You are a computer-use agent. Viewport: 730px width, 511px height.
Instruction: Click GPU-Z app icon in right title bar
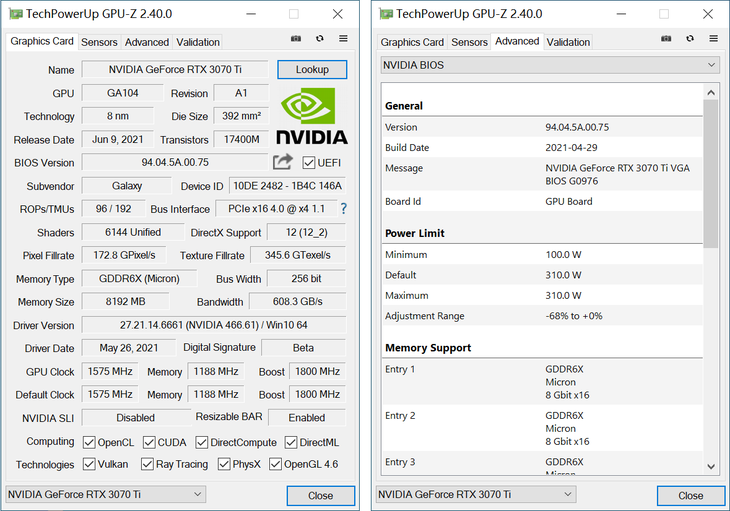click(385, 14)
